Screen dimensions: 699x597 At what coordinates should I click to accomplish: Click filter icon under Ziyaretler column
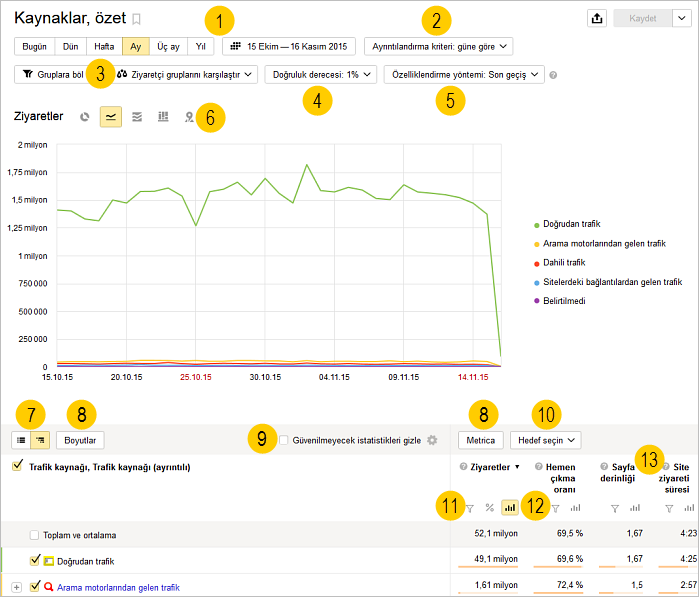(x=470, y=508)
